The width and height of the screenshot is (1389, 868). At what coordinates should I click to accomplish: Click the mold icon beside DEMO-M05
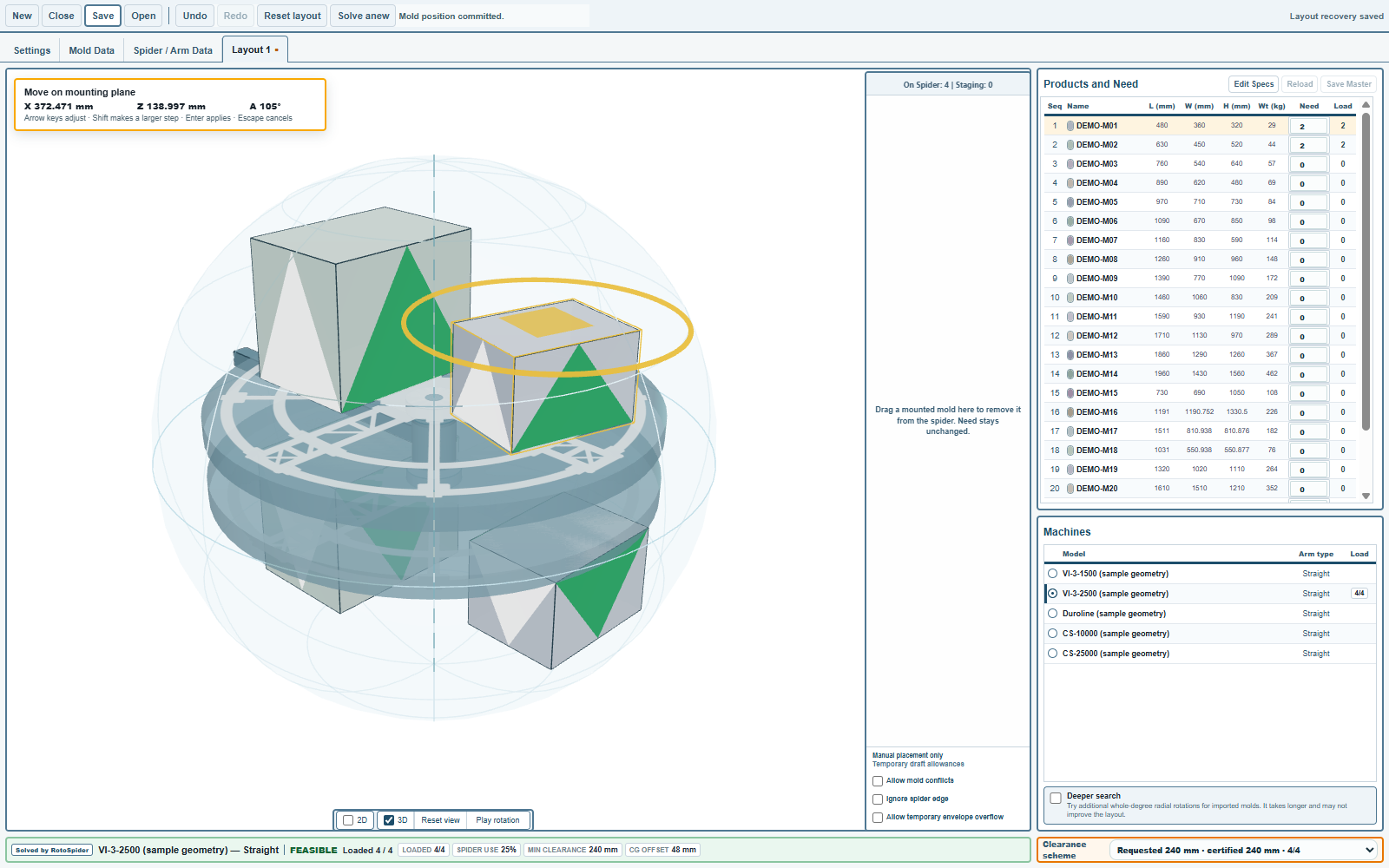tap(1070, 202)
